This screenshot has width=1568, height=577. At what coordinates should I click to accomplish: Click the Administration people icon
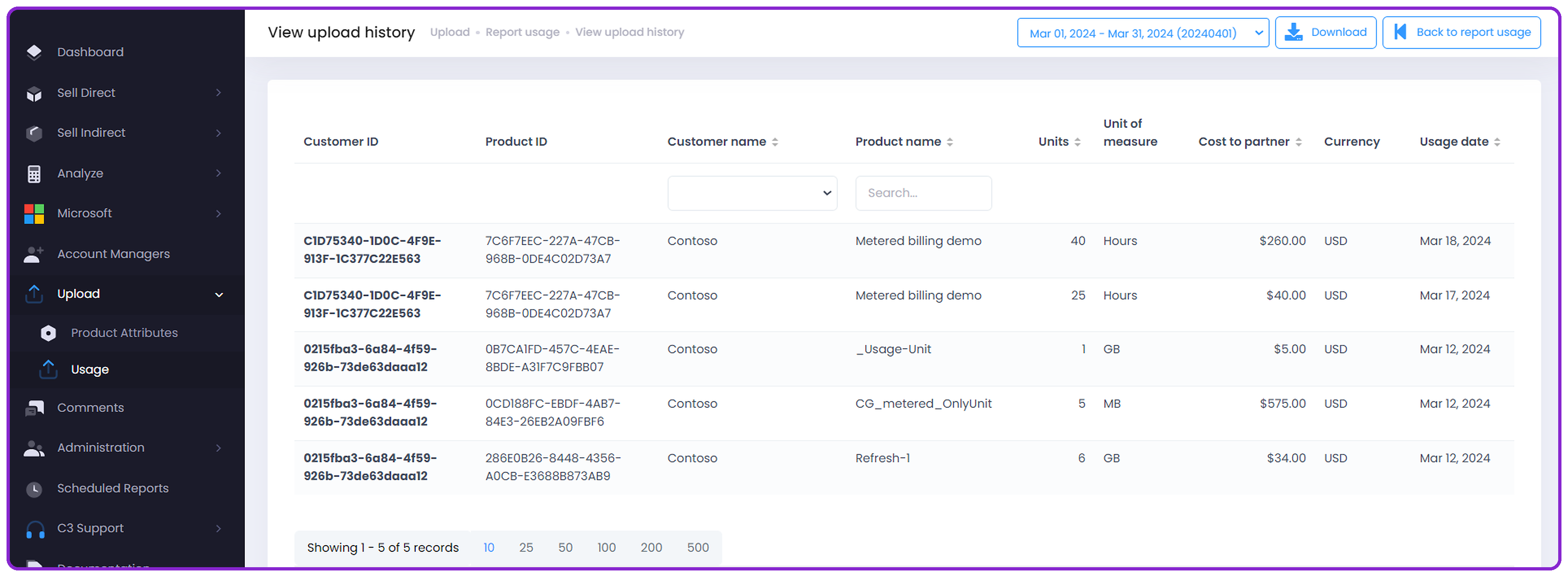(34, 448)
